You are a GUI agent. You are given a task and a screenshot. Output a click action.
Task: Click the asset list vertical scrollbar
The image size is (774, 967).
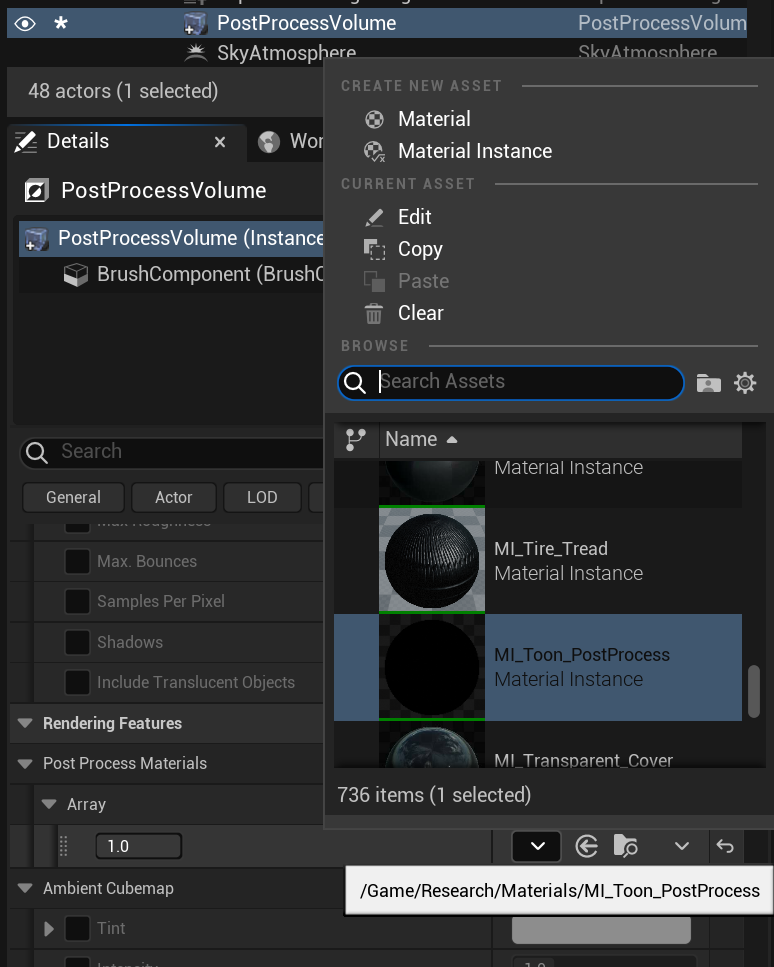(x=754, y=691)
